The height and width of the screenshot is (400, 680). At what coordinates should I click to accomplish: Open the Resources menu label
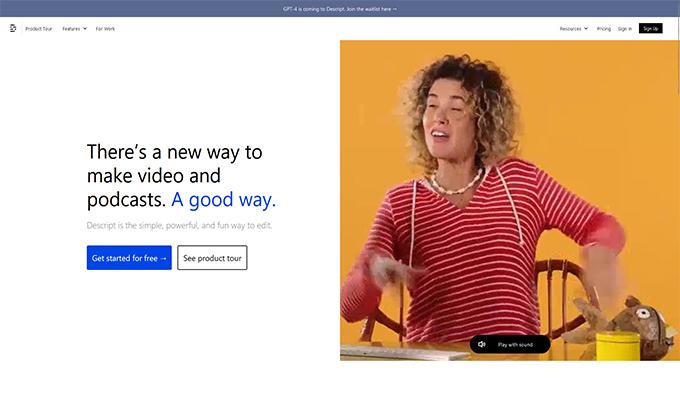(x=570, y=29)
